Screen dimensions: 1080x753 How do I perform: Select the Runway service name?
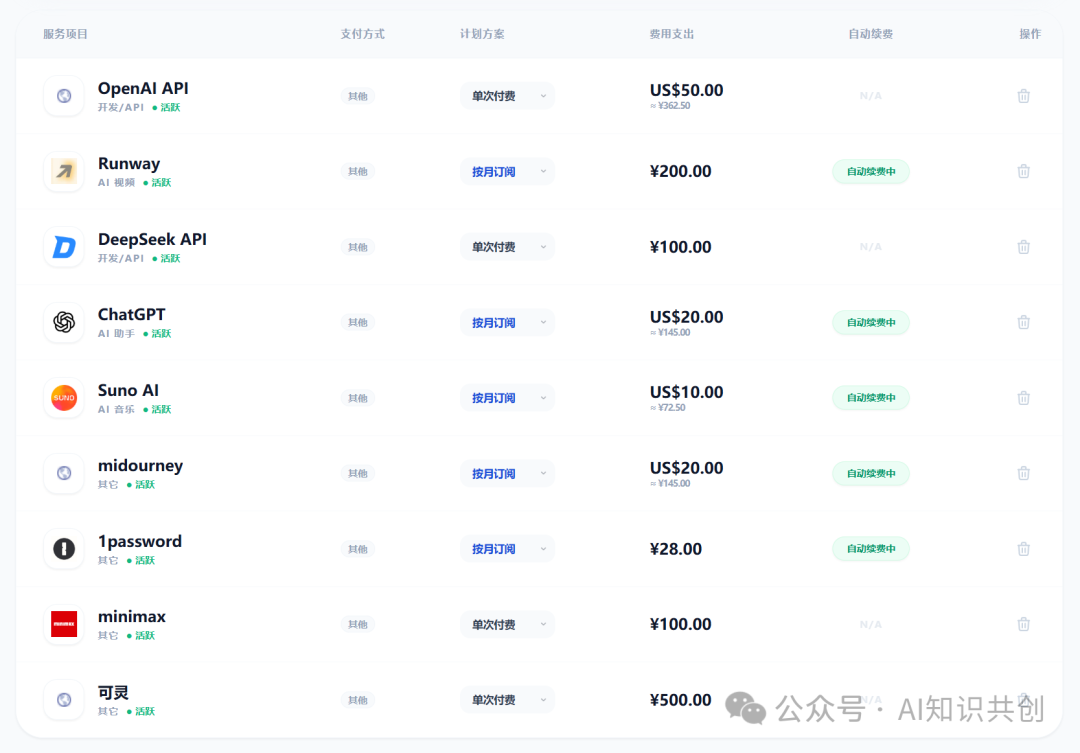point(129,164)
